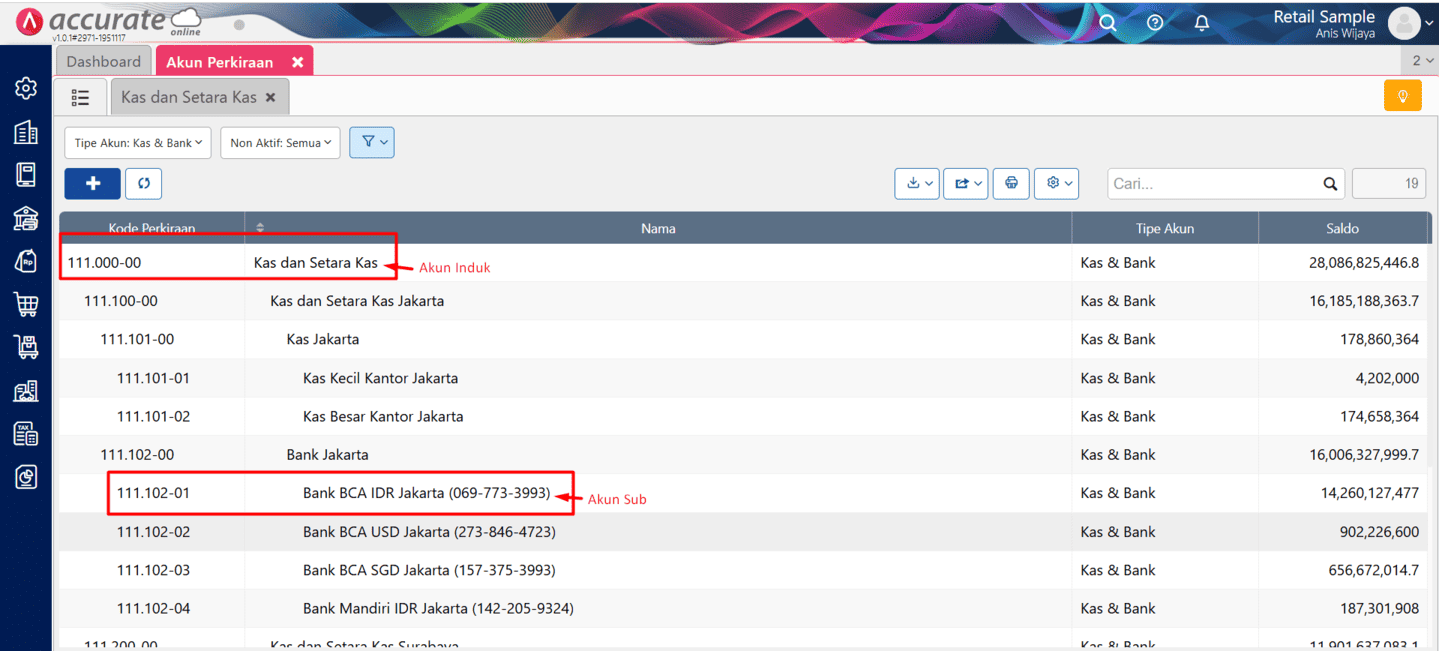
Task: Open the settings gear in left sidebar
Action: click(x=26, y=88)
